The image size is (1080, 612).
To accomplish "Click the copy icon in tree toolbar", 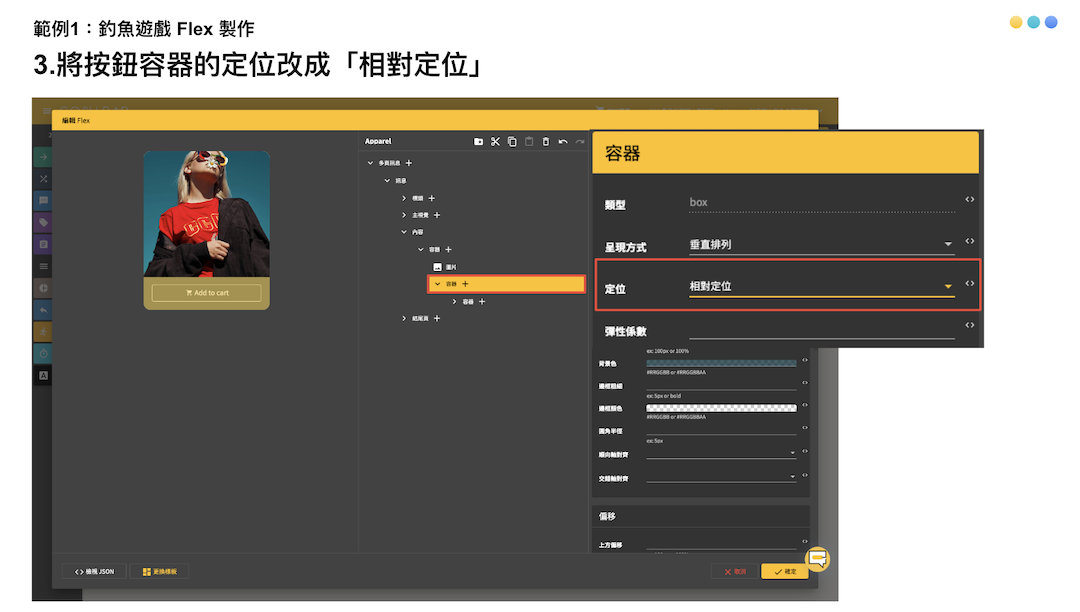I will [x=512, y=142].
